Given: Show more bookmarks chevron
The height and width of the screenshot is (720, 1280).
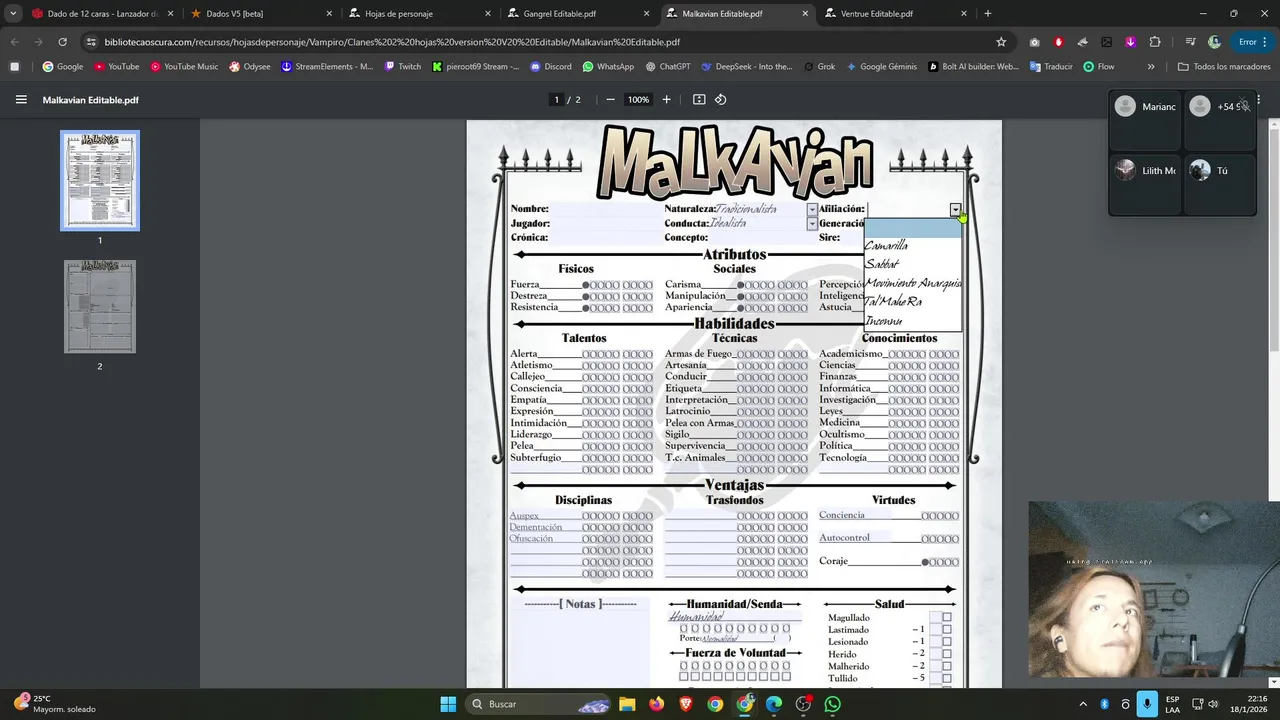Looking at the screenshot, I should pyautogui.click(x=1151, y=67).
